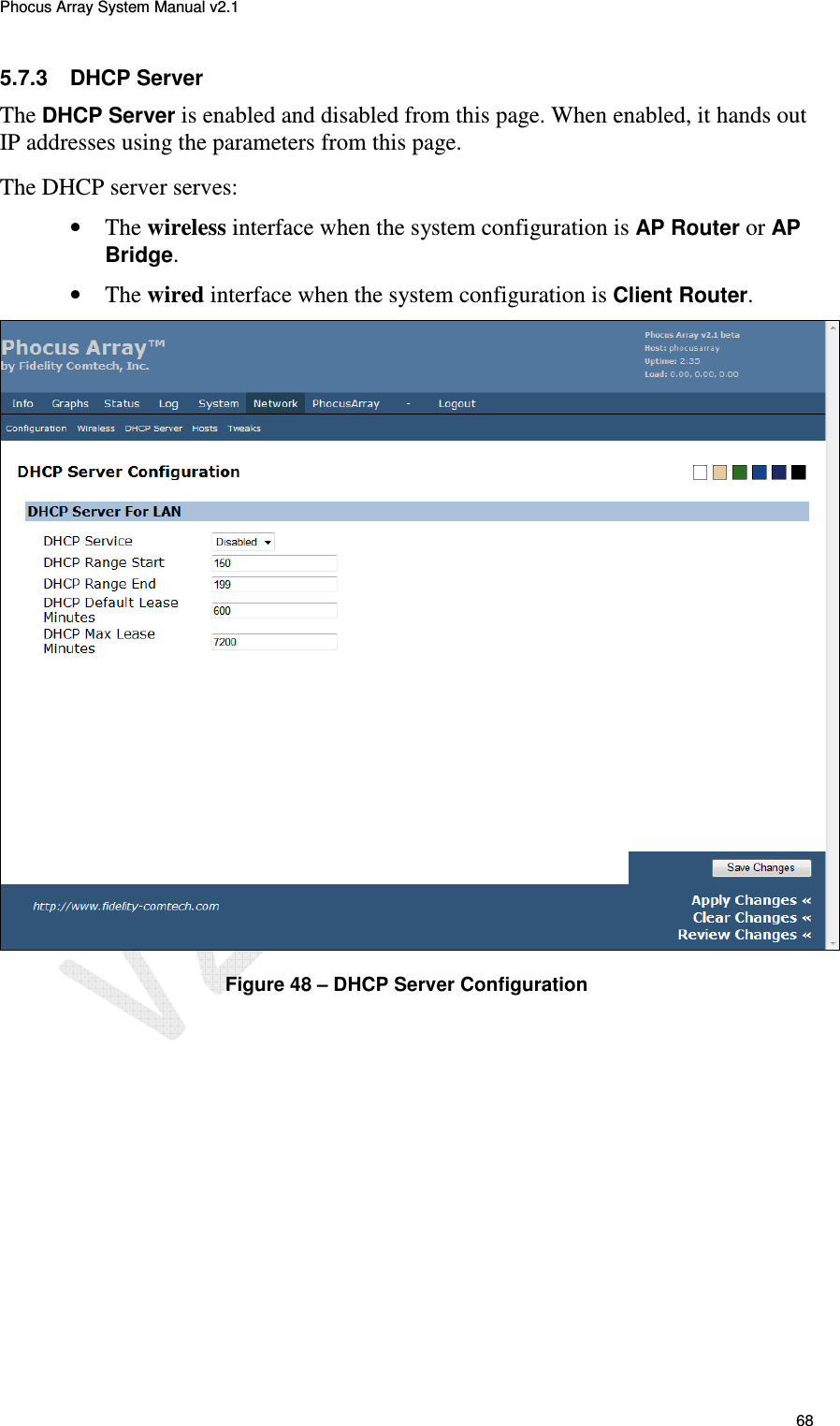
Task: Open the Log page
Action: (168, 402)
